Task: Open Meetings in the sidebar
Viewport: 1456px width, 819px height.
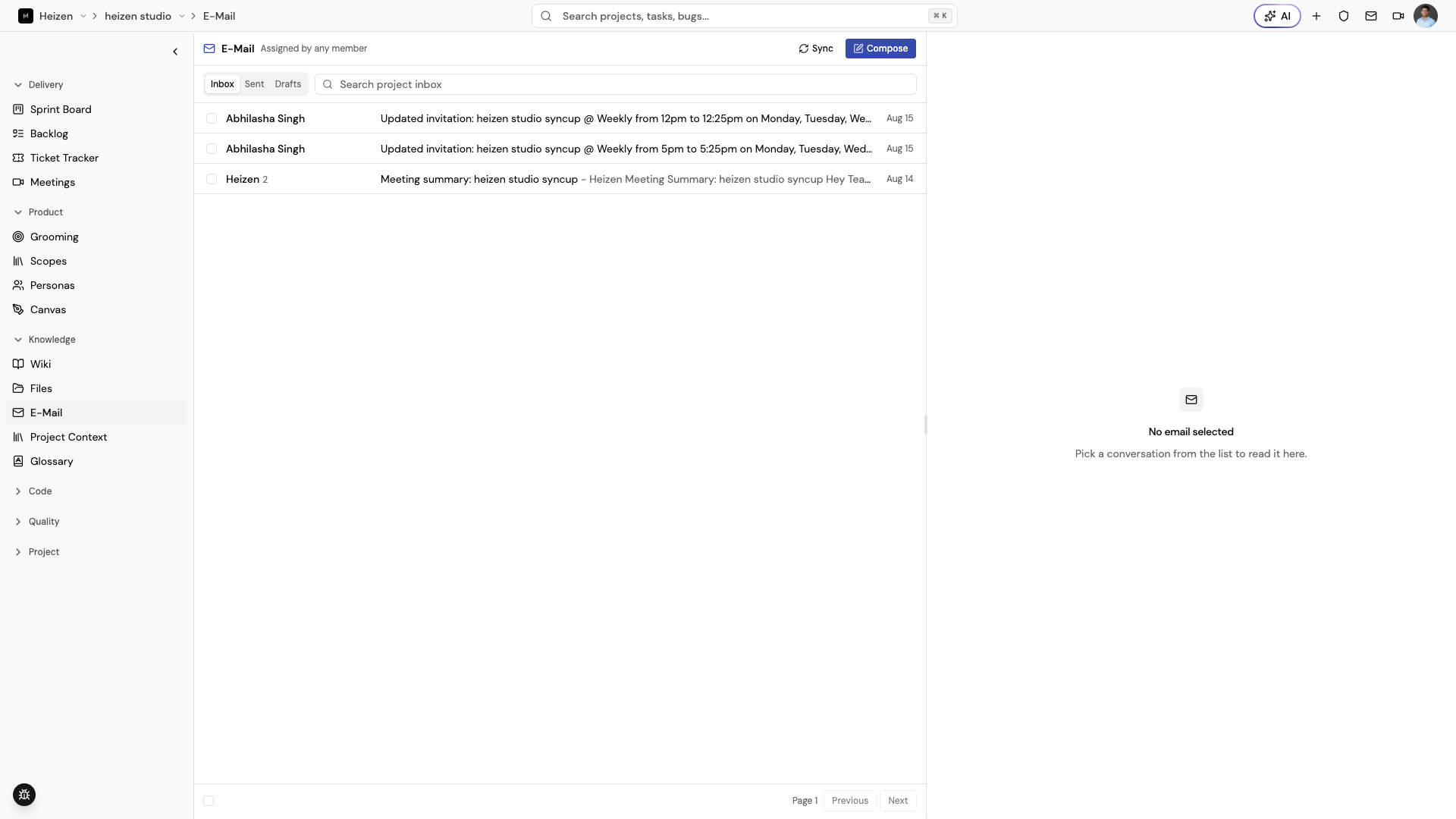Action: click(96, 182)
